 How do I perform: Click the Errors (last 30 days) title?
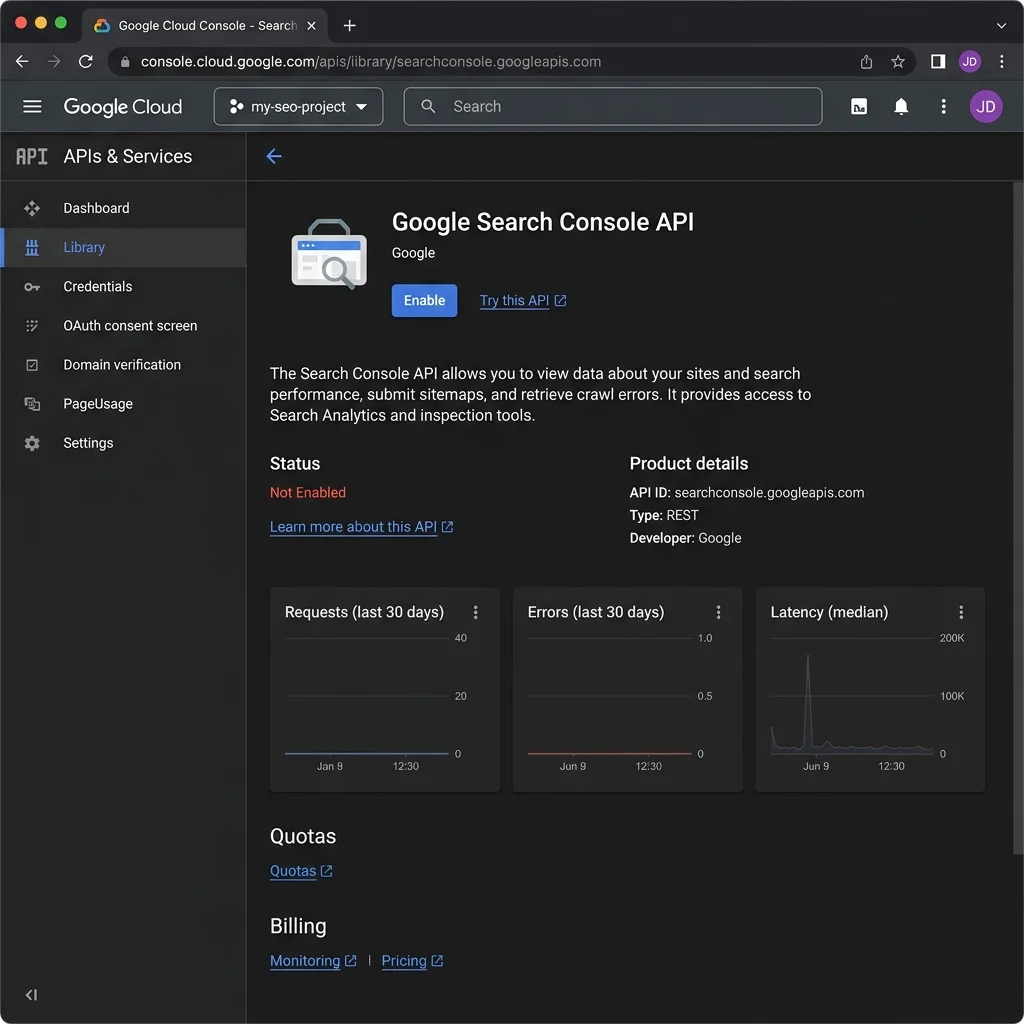(596, 612)
